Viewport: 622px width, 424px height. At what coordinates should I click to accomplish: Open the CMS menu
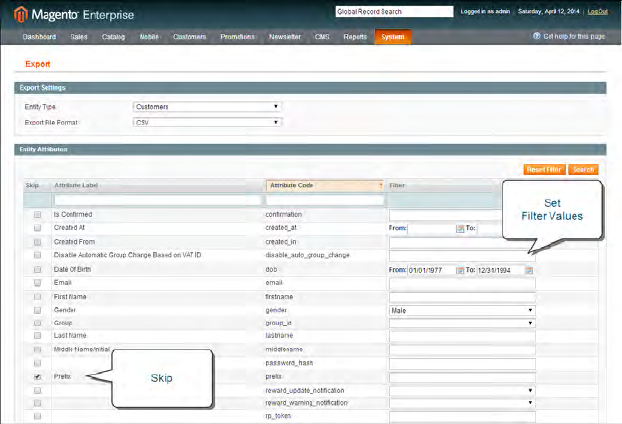tap(322, 37)
